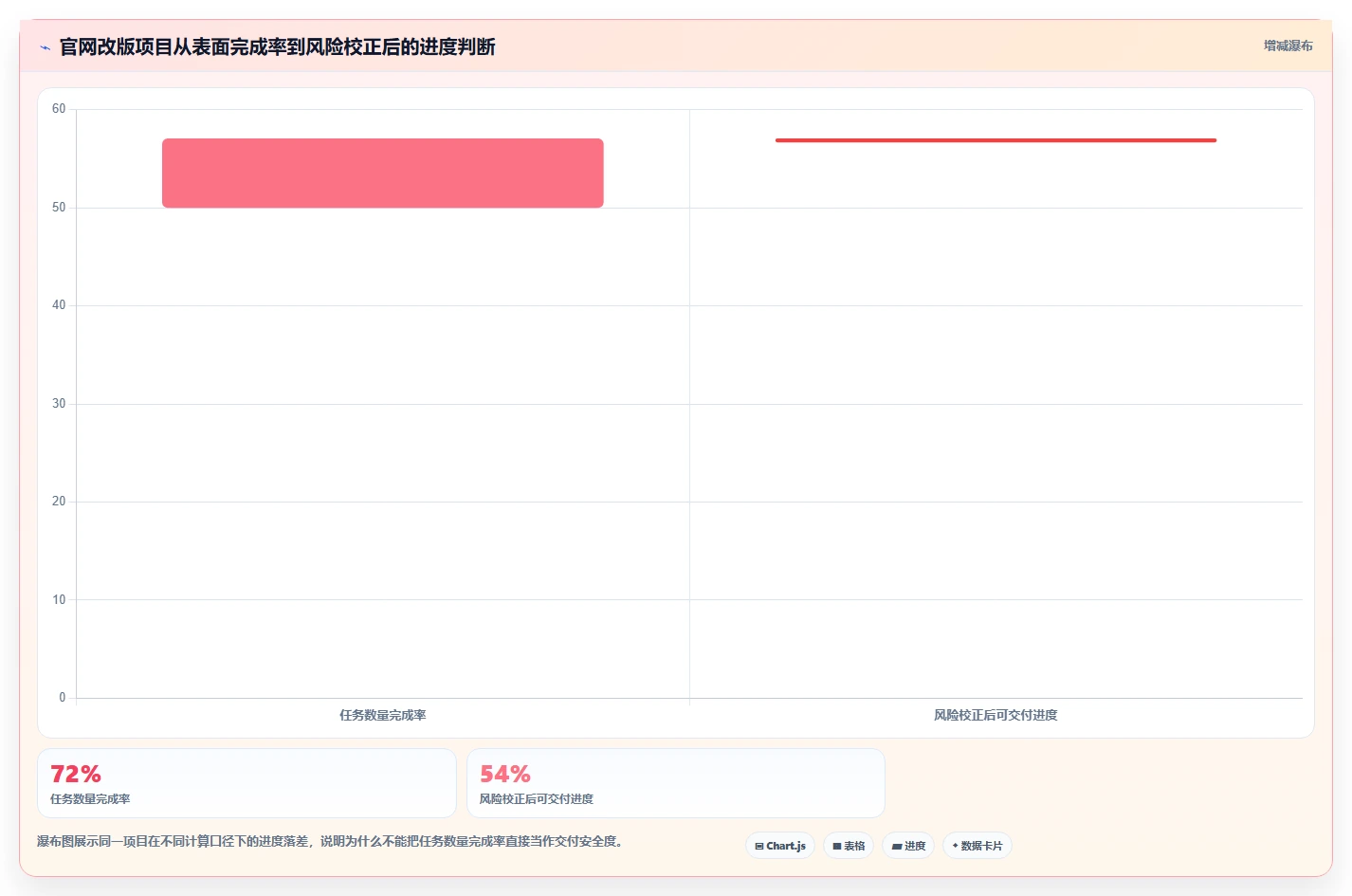This screenshot has width=1352, height=896.
Task: Click the pink 任务数量完成率 waterfall bar
Action: tap(383, 174)
